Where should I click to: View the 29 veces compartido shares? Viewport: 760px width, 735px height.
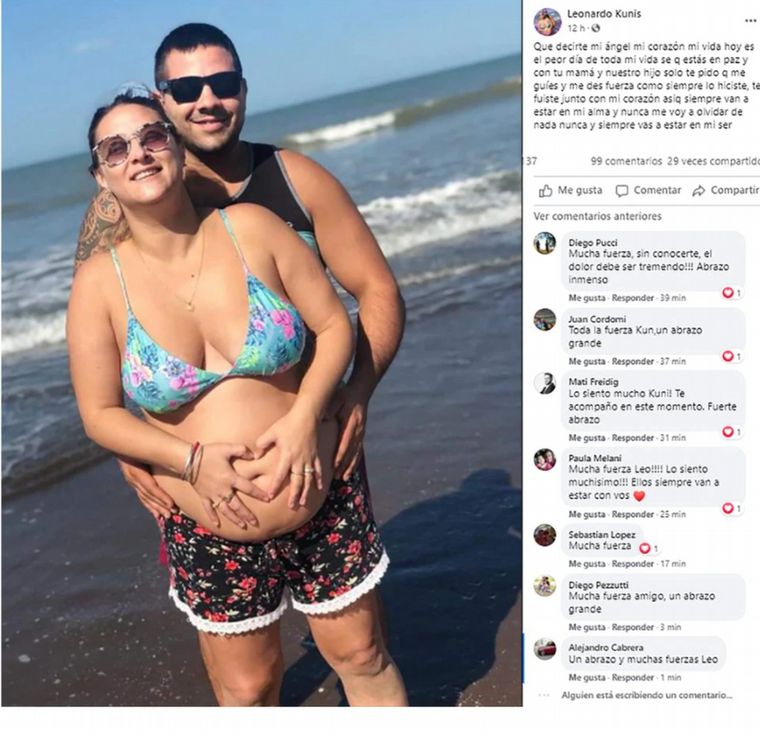click(x=713, y=161)
